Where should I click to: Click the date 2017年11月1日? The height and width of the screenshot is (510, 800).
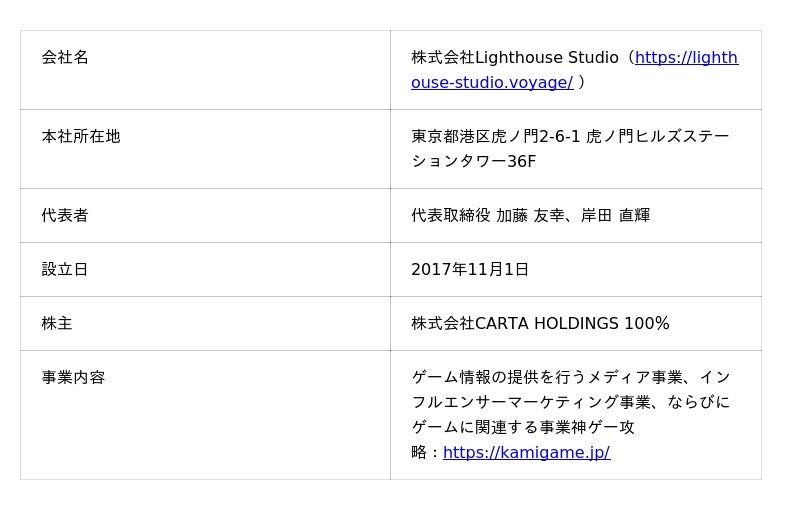pos(470,270)
